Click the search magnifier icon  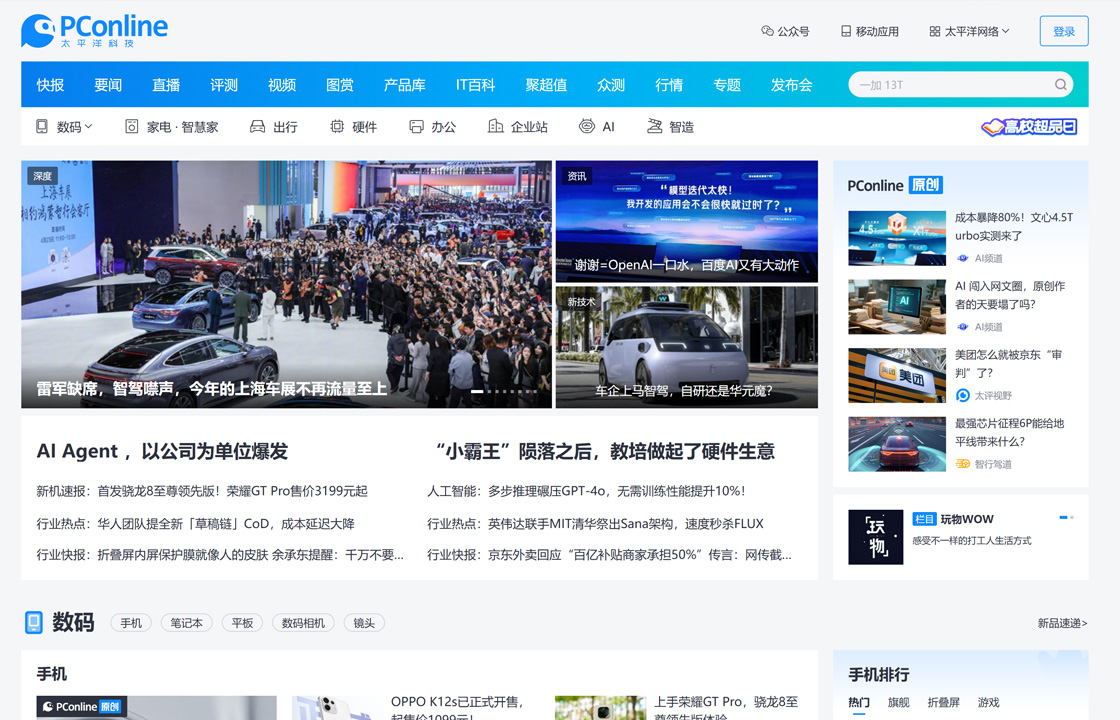pos(1061,85)
